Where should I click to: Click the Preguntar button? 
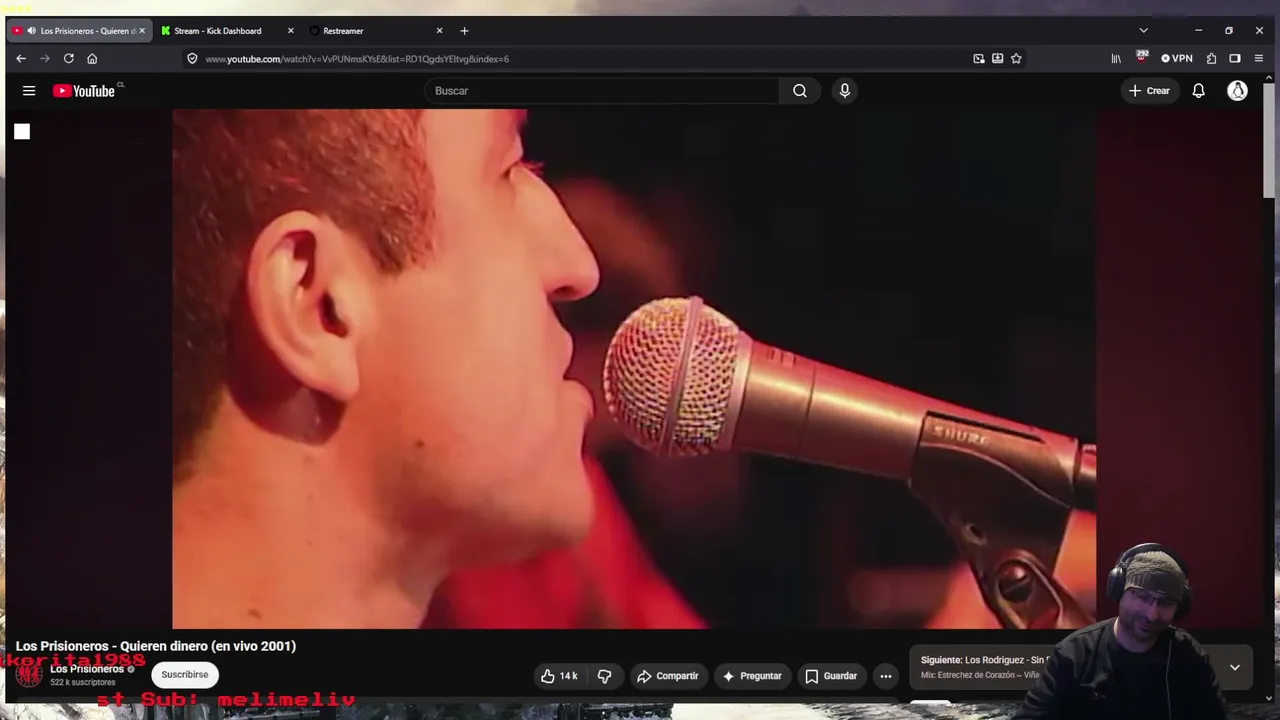pyautogui.click(x=752, y=676)
